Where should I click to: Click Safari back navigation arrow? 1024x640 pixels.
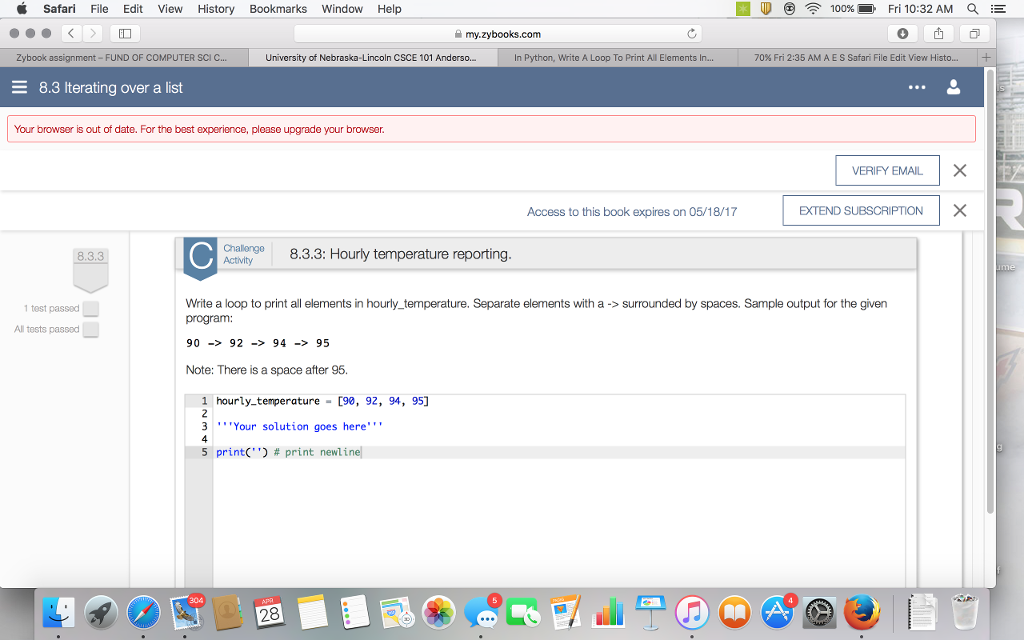pos(71,33)
